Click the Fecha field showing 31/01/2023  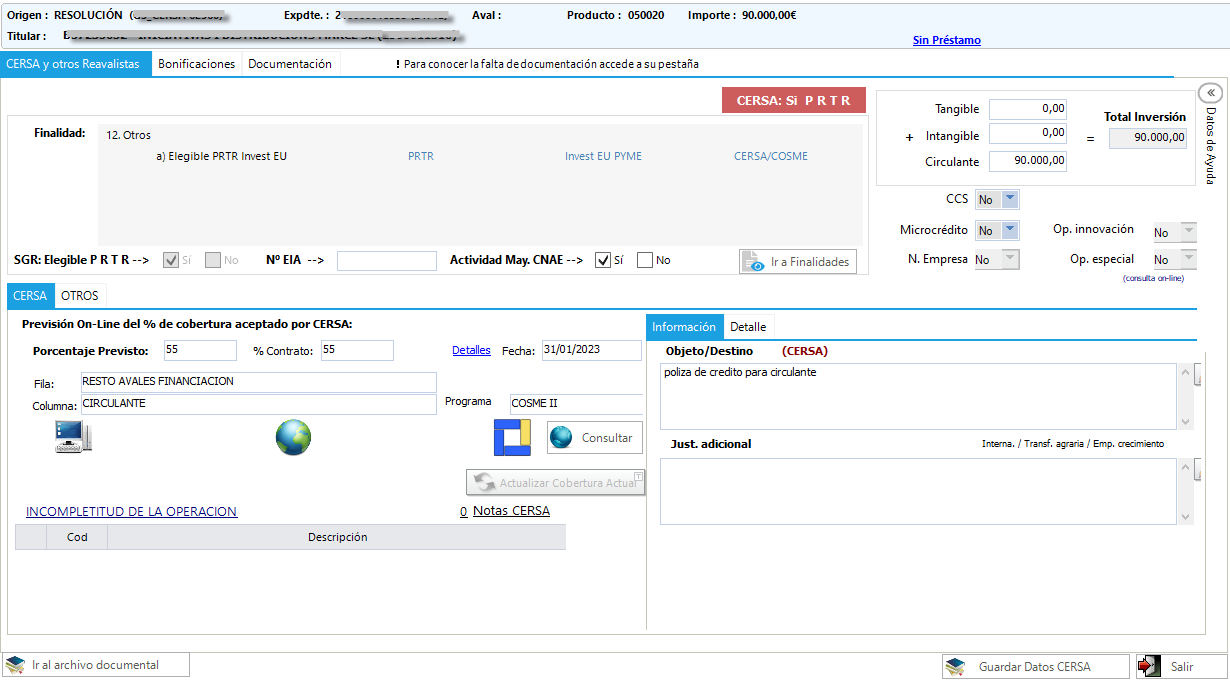(591, 350)
